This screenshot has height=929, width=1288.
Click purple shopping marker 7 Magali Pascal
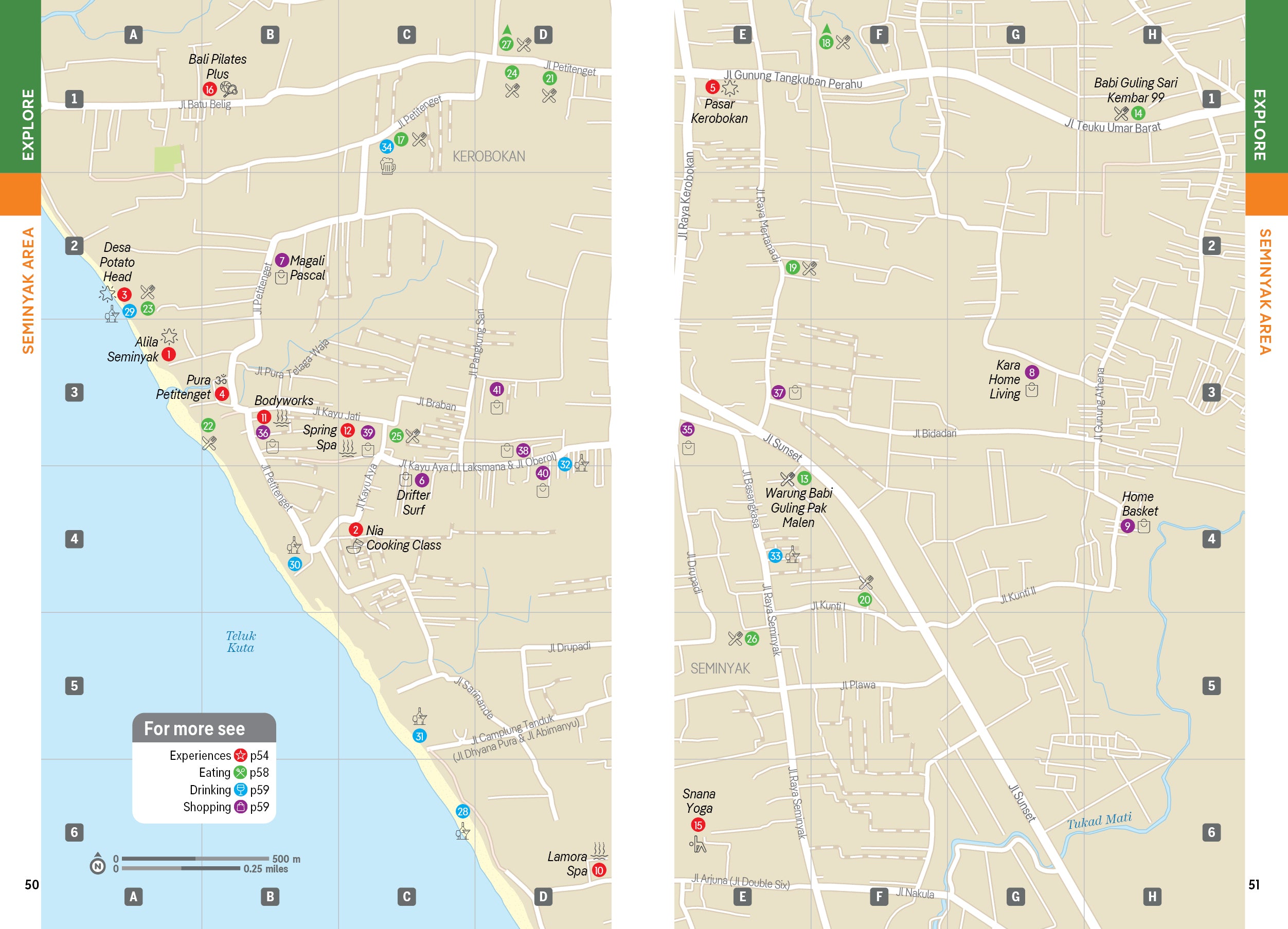point(282,261)
